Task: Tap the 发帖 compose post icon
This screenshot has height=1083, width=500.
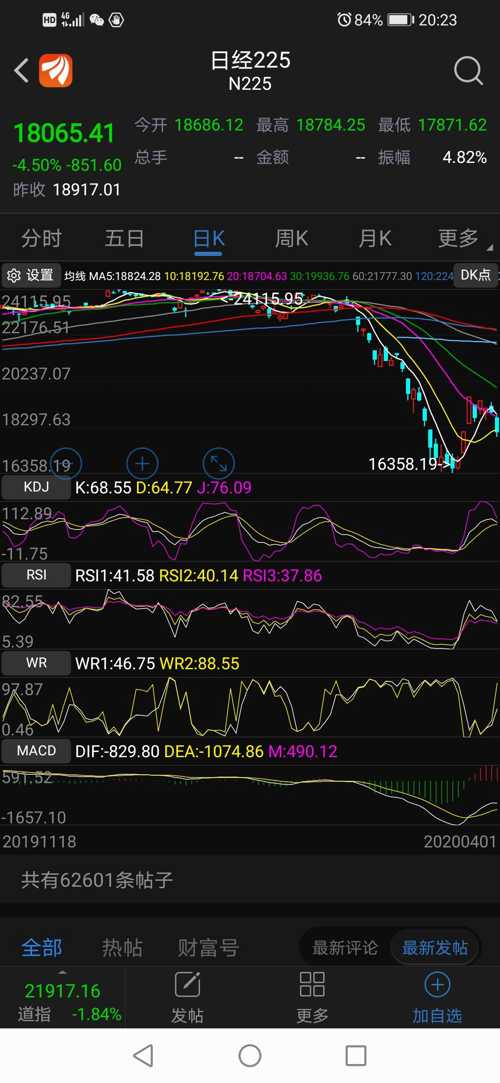Action: click(187, 997)
